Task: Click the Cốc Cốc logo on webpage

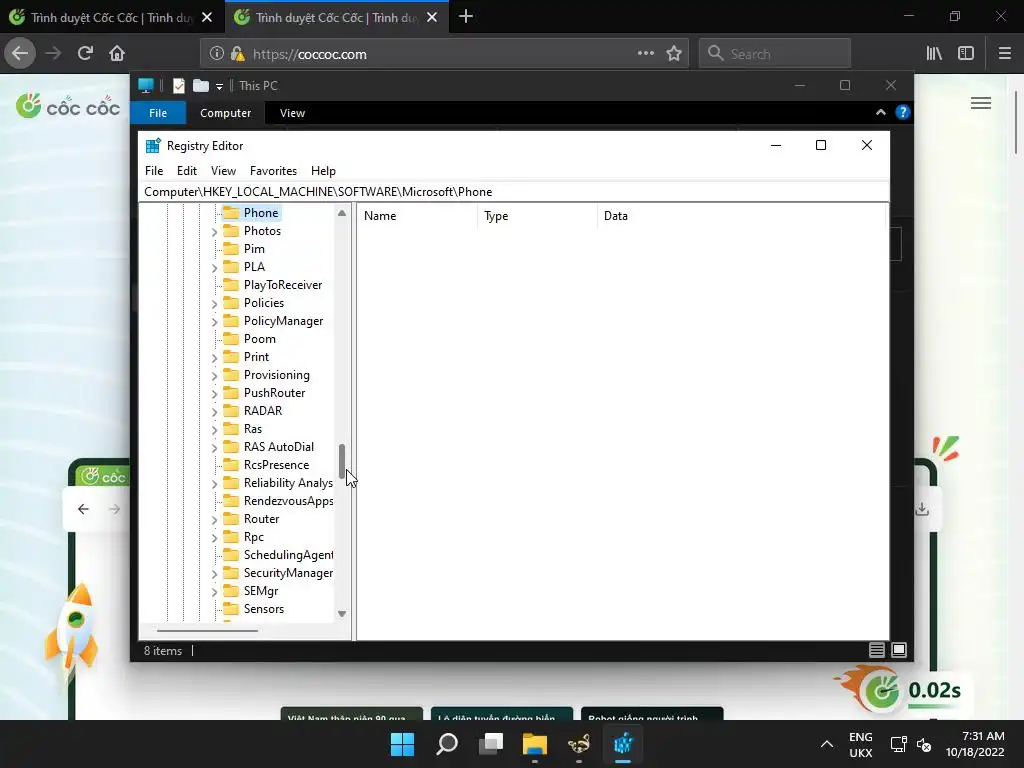Action: tap(68, 106)
